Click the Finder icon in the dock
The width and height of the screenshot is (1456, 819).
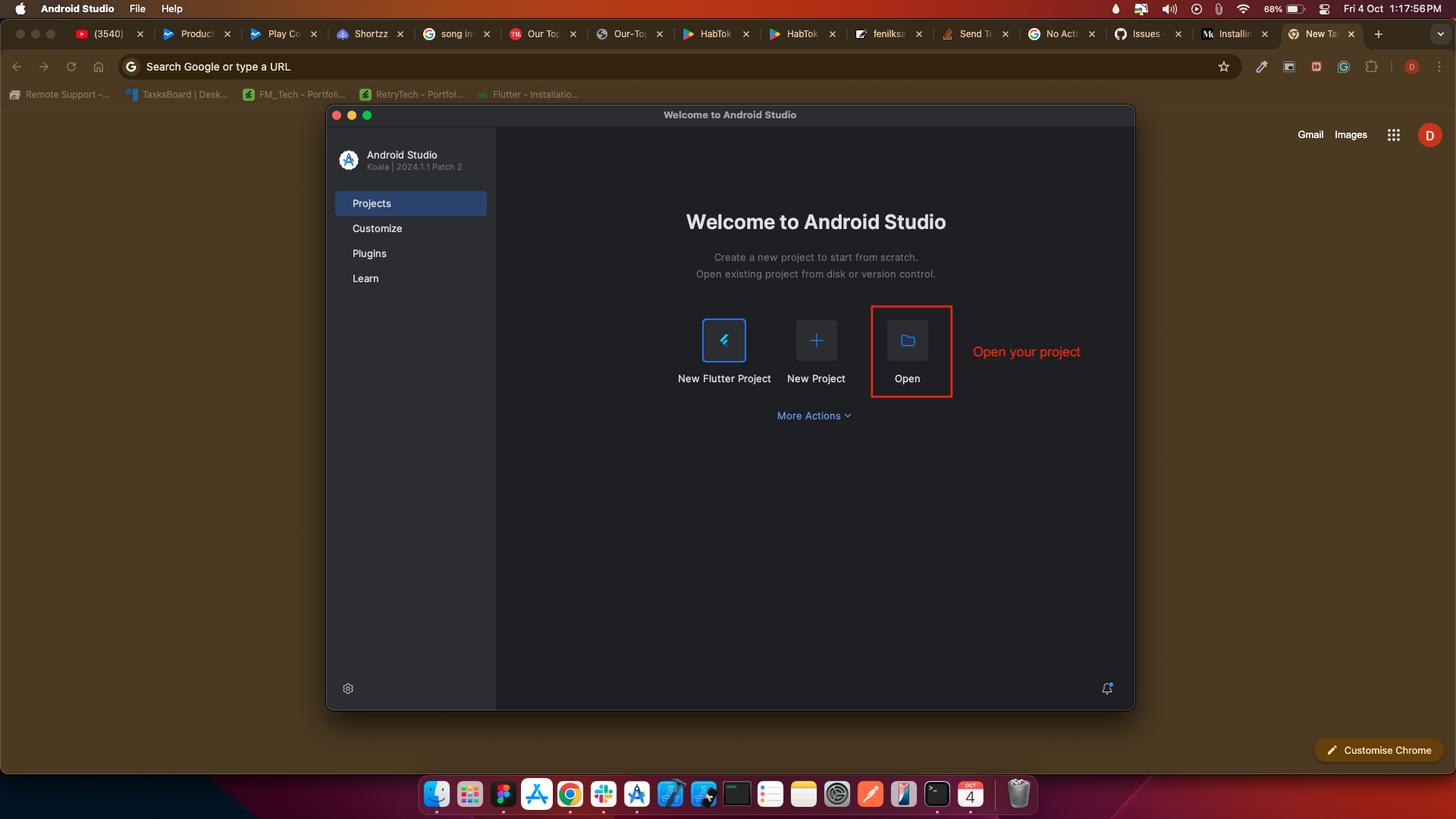tap(437, 794)
